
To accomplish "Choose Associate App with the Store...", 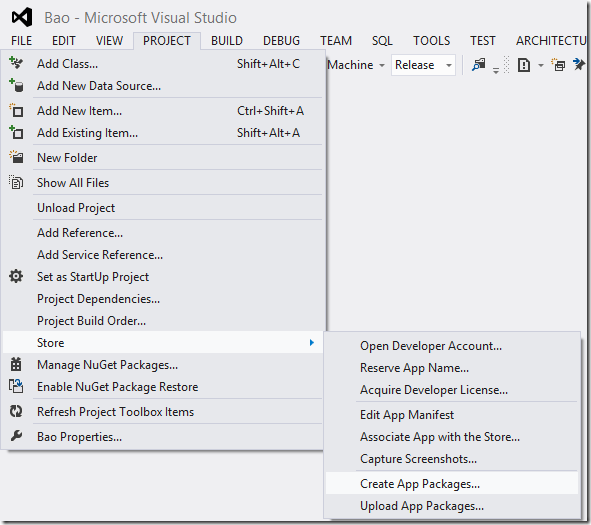I will [x=452, y=436].
